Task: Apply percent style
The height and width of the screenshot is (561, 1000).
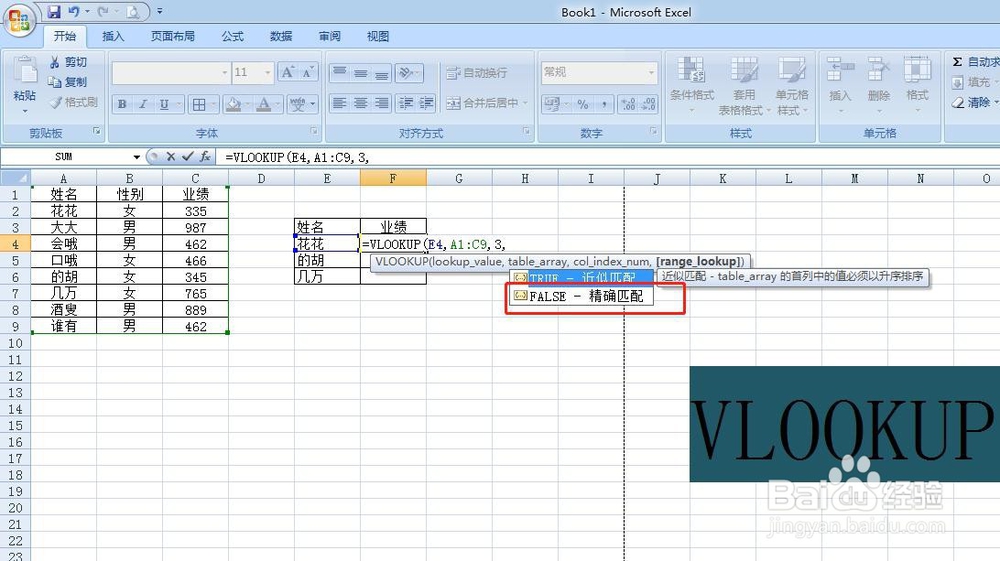Action: point(583,103)
